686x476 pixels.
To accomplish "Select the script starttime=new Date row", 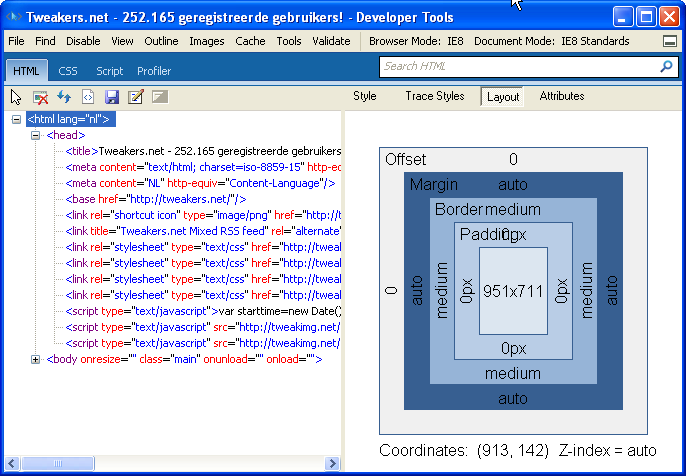I will (x=203, y=311).
